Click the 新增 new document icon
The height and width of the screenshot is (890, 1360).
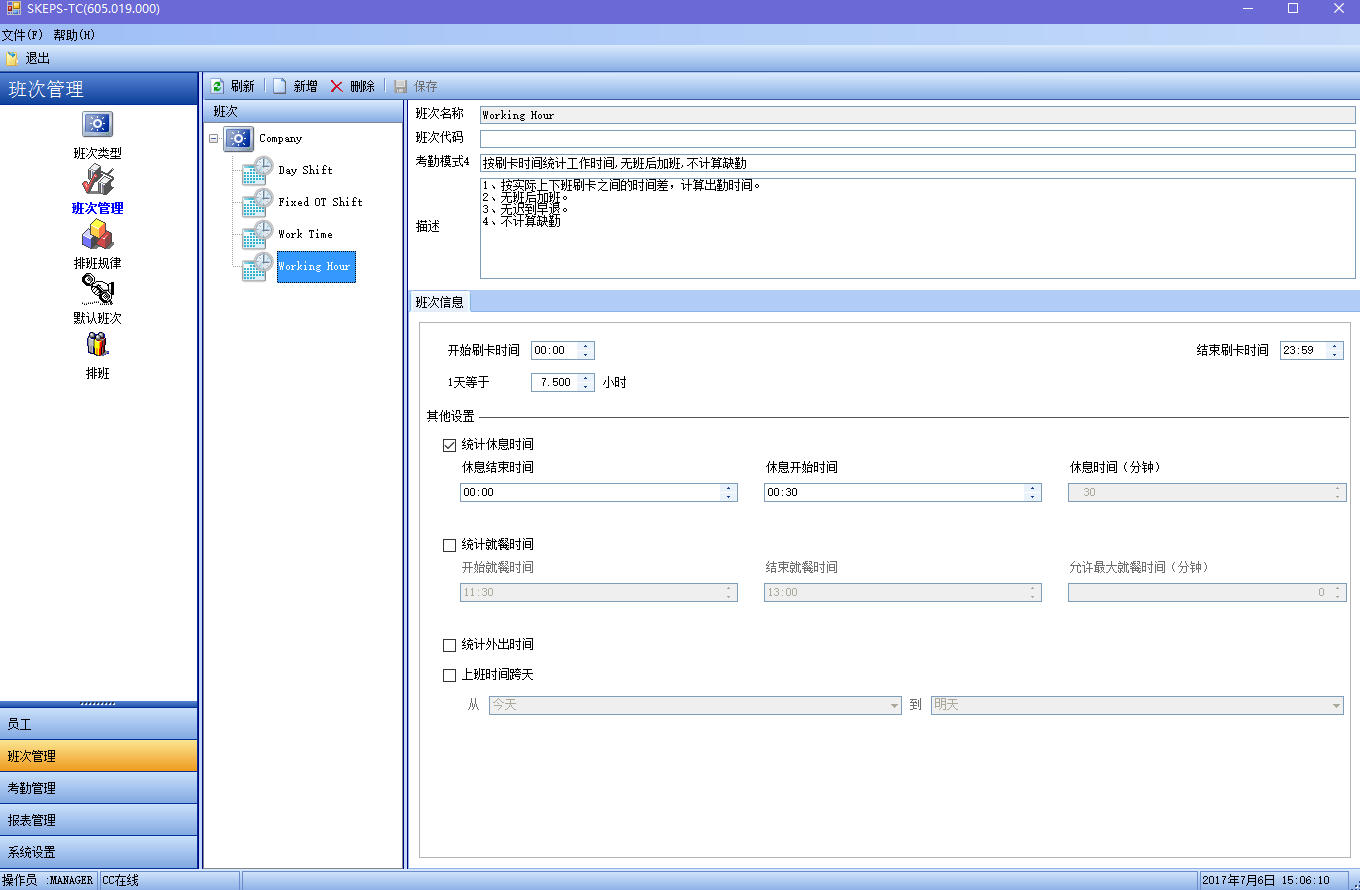(280, 87)
